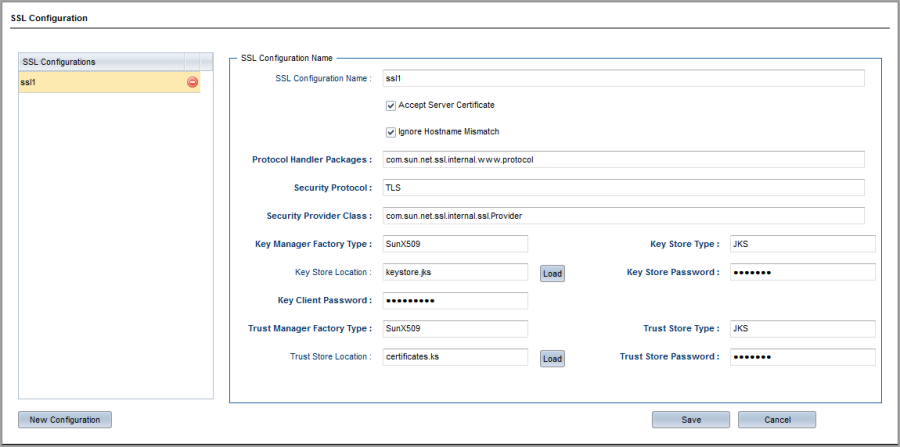Focus the Protocol Handler Packages field

point(623,160)
